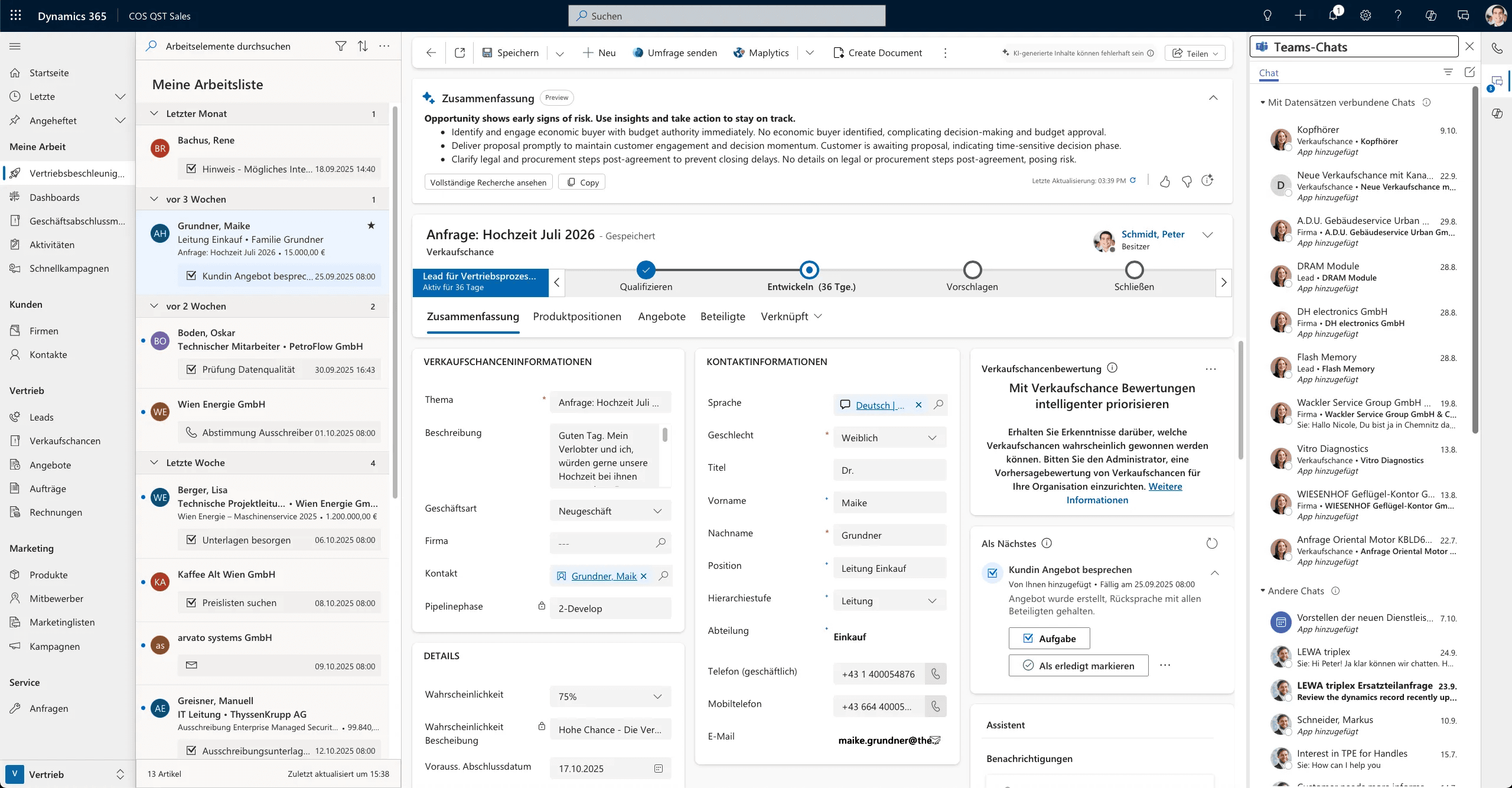1512x788 pixels.
Task: Open the lightbulb assistant icon in header
Action: coord(1267,15)
